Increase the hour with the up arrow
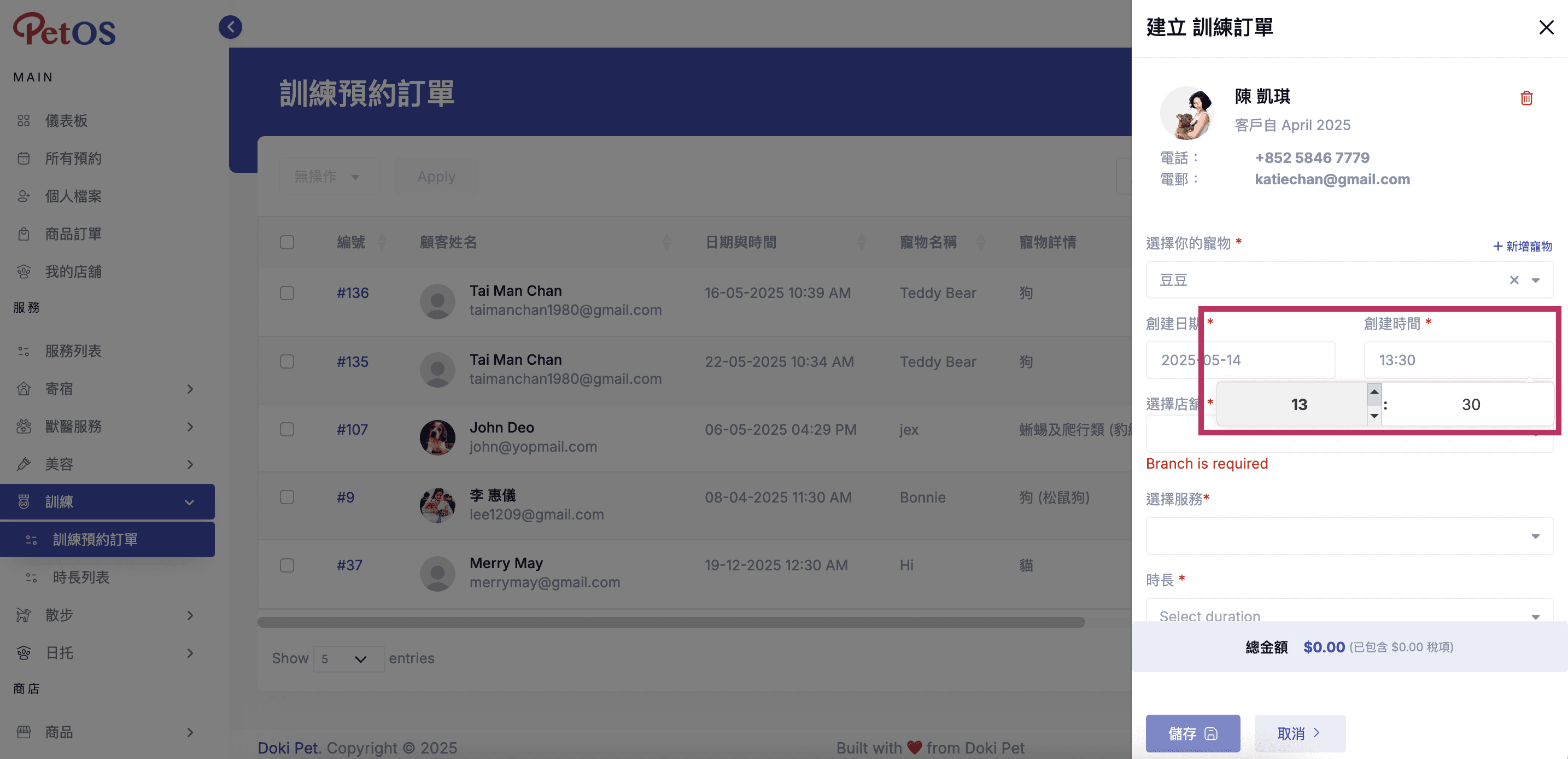The image size is (1568, 759). (x=1374, y=392)
